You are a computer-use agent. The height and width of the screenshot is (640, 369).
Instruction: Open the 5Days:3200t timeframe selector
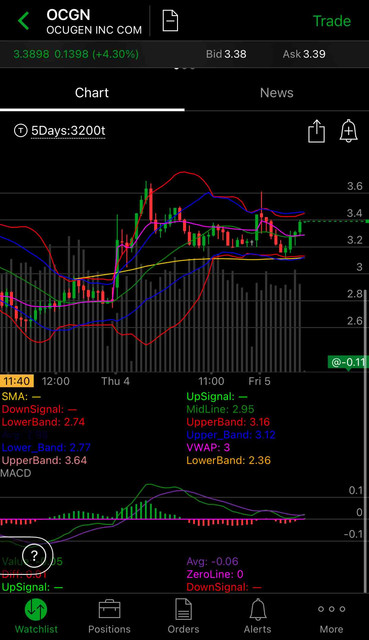69,131
